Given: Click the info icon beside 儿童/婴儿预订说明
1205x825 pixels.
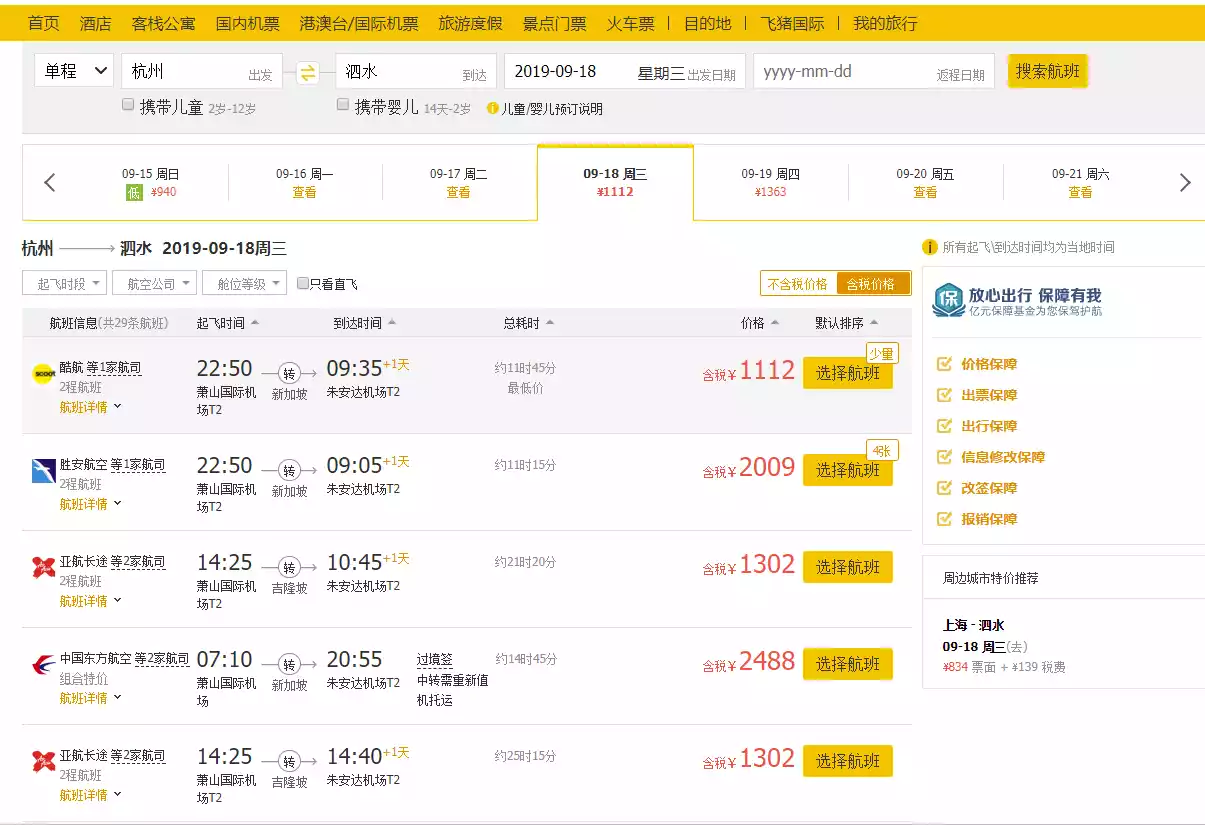Looking at the screenshot, I should pos(492,108).
